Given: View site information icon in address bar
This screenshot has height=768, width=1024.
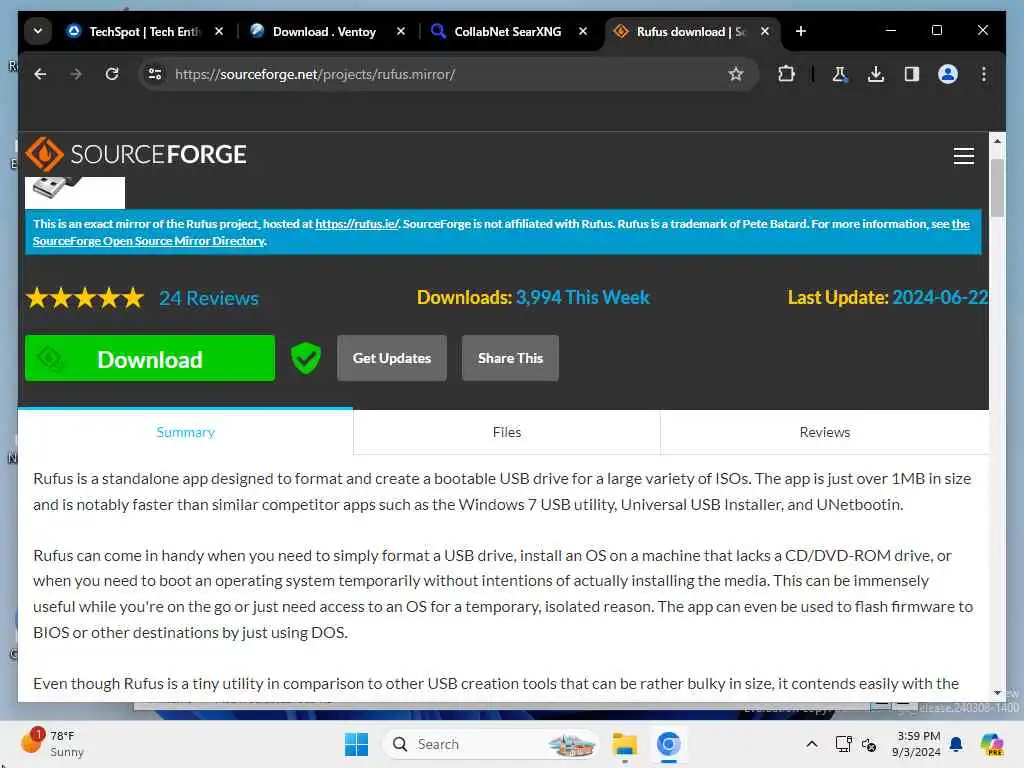Looking at the screenshot, I should 155,74.
